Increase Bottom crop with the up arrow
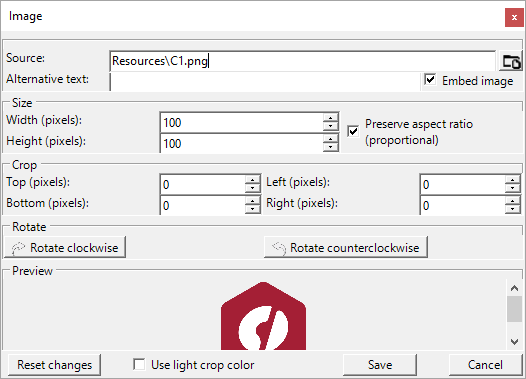 coord(252,201)
